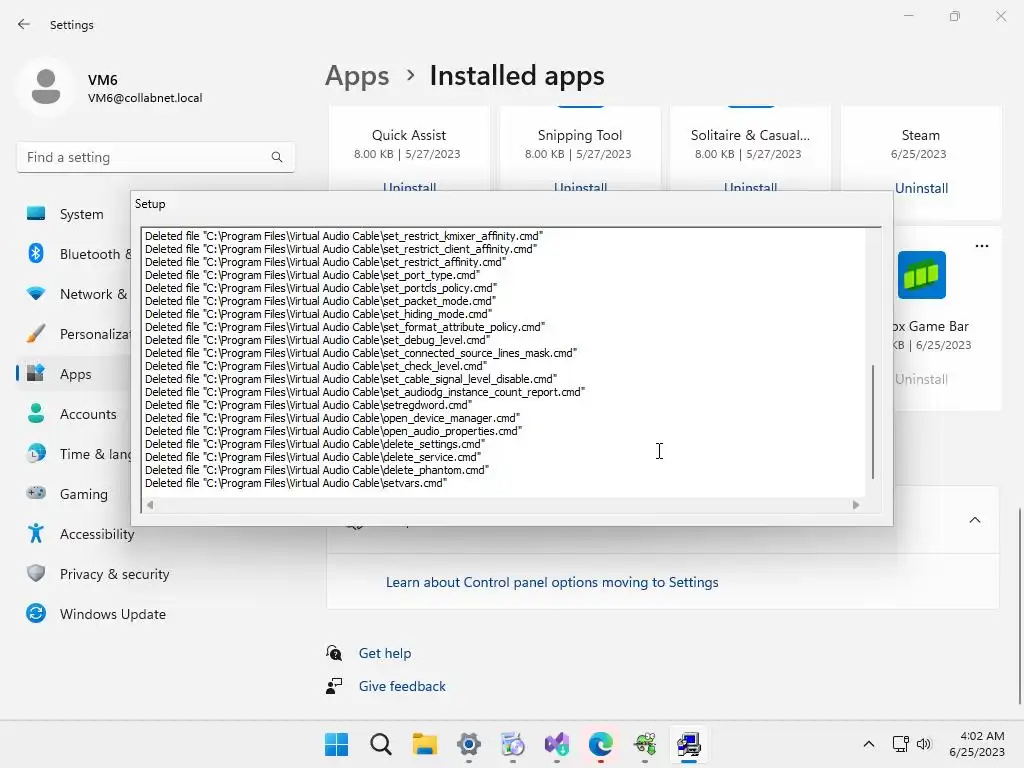Open Accounts settings category
The image size is (1024, 768).
[75, 414]
